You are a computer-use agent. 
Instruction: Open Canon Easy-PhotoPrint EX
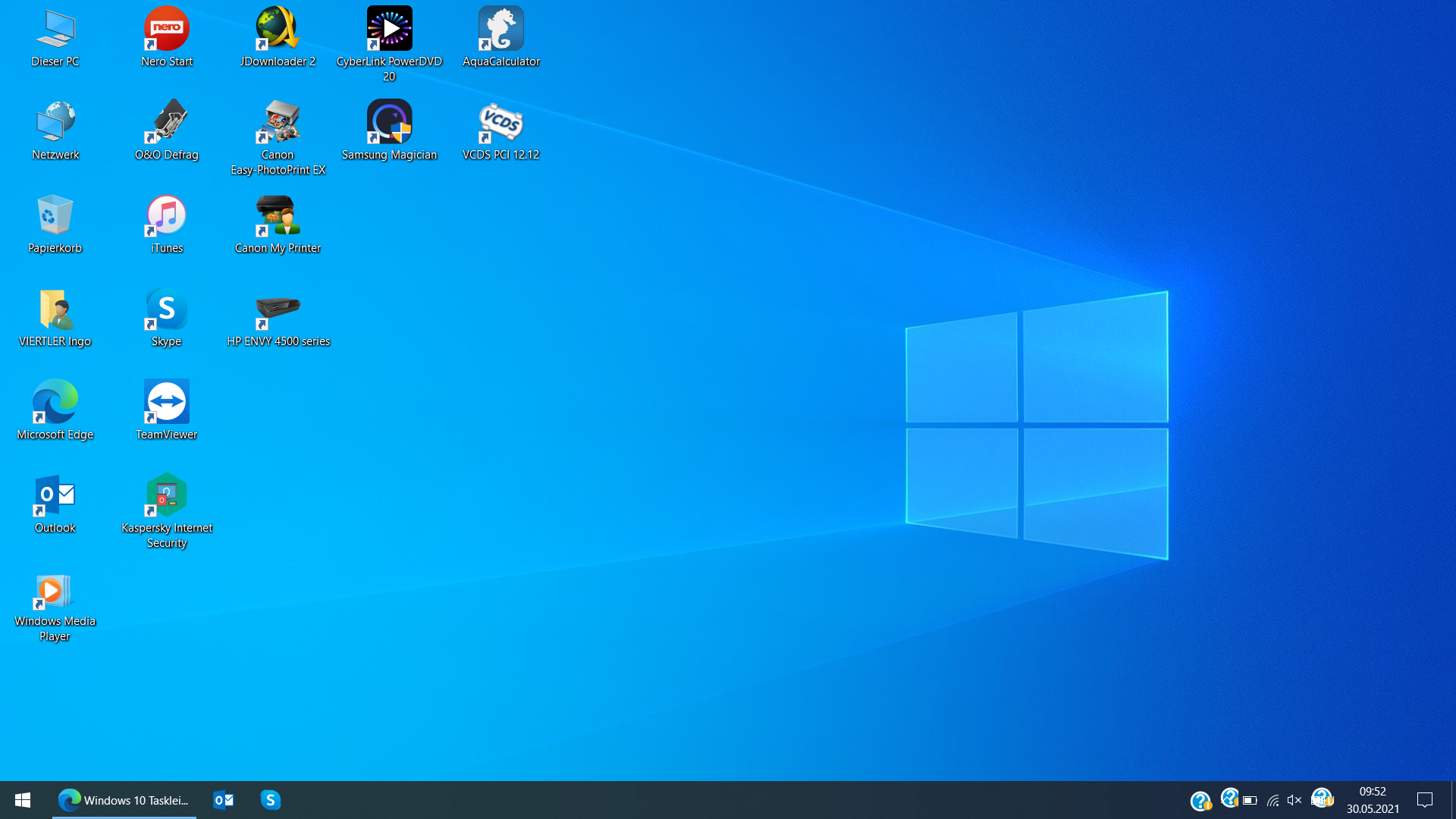point(278,121)
